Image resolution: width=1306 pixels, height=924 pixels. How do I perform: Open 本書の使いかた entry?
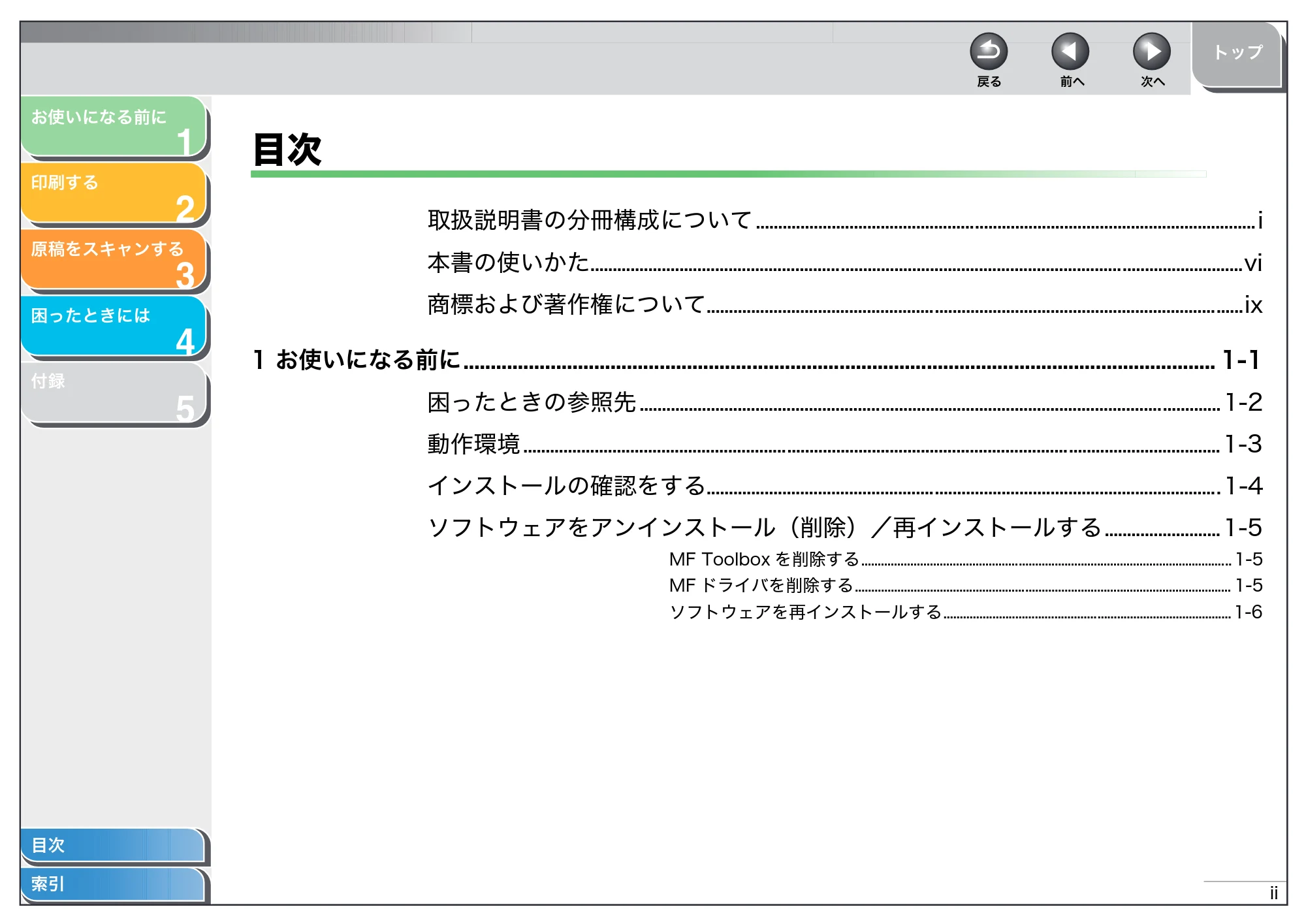pyautogui.click(x=845, y=263)
